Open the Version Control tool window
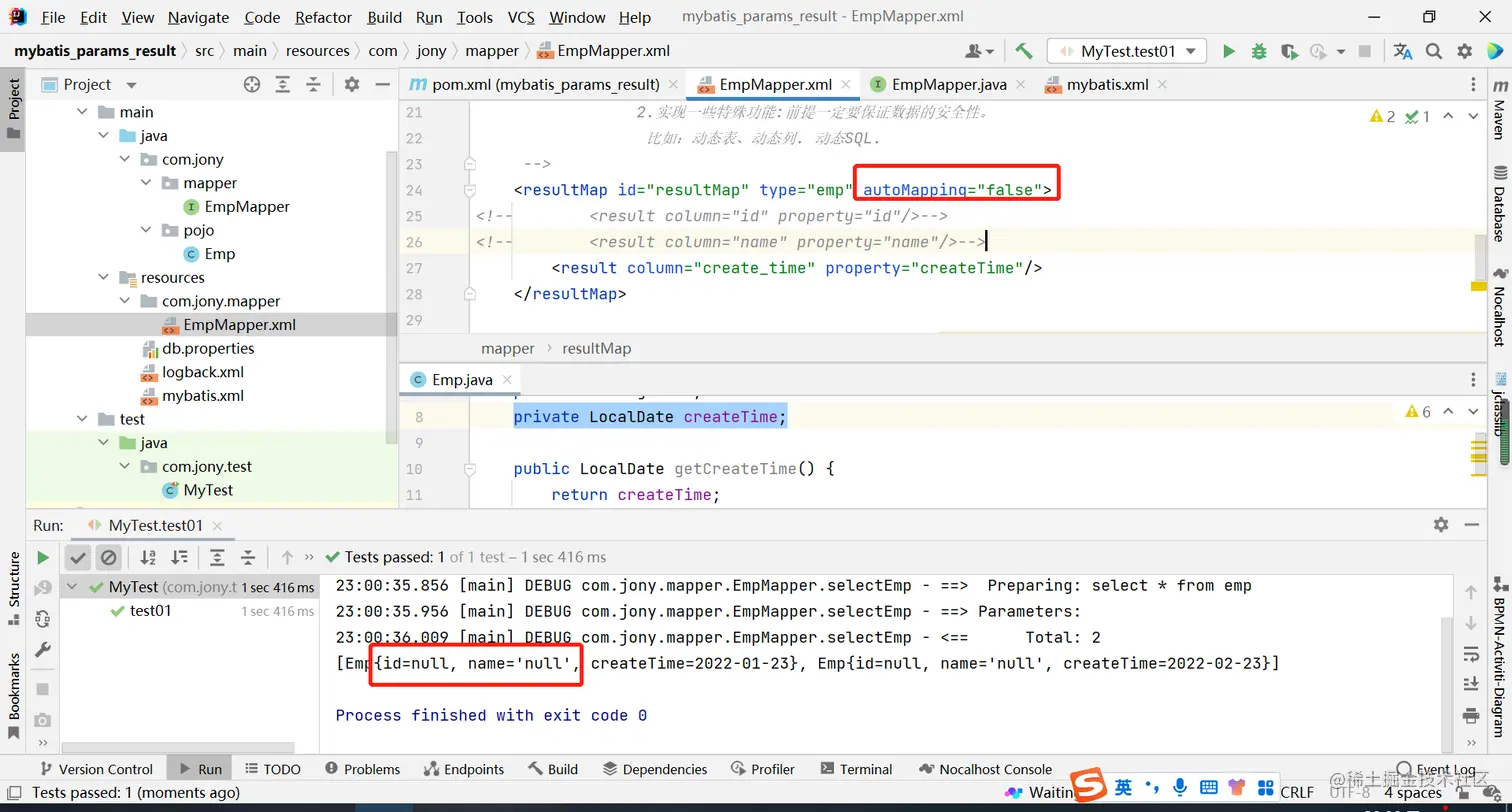 click(x=96, y=769)
